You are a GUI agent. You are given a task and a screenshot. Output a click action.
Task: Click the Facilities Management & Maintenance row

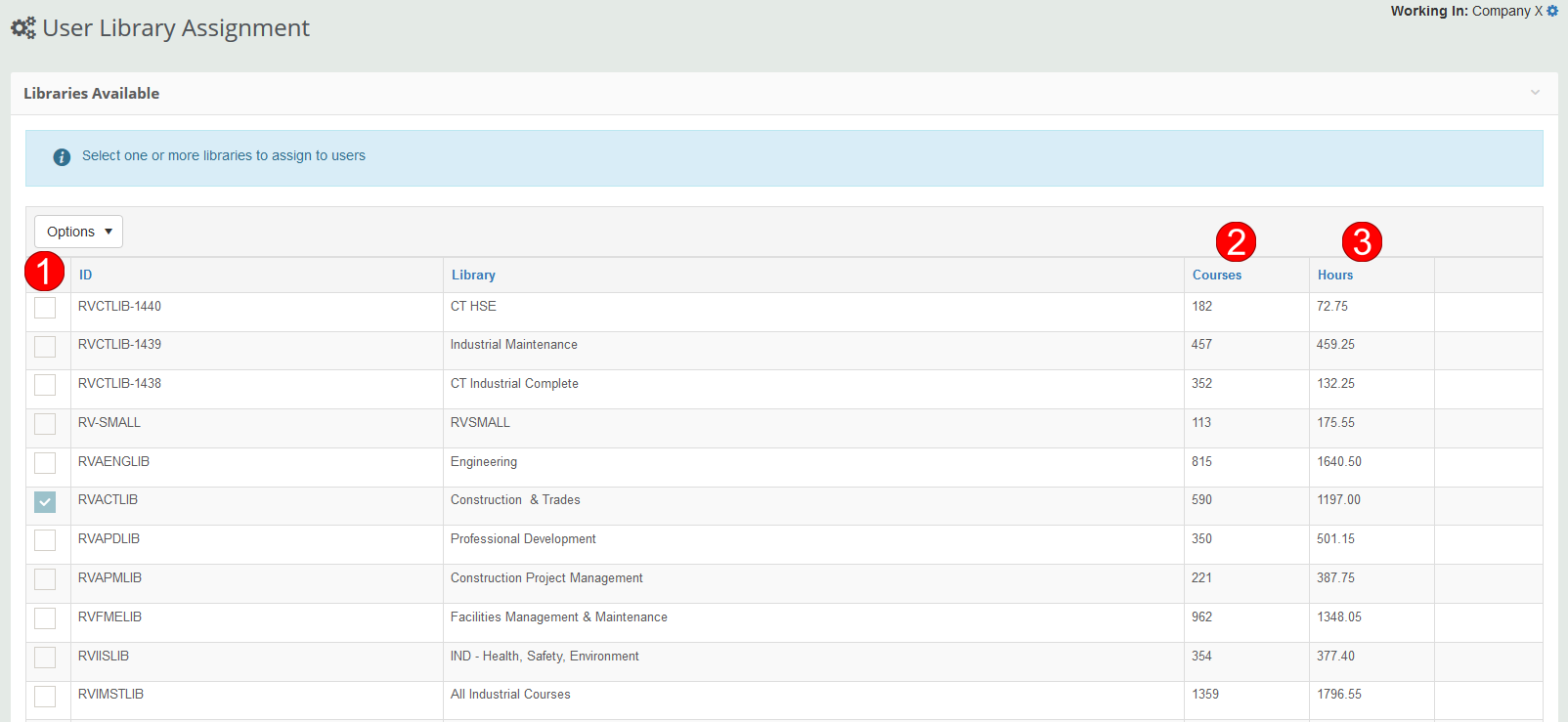click(x=559, y=617)
